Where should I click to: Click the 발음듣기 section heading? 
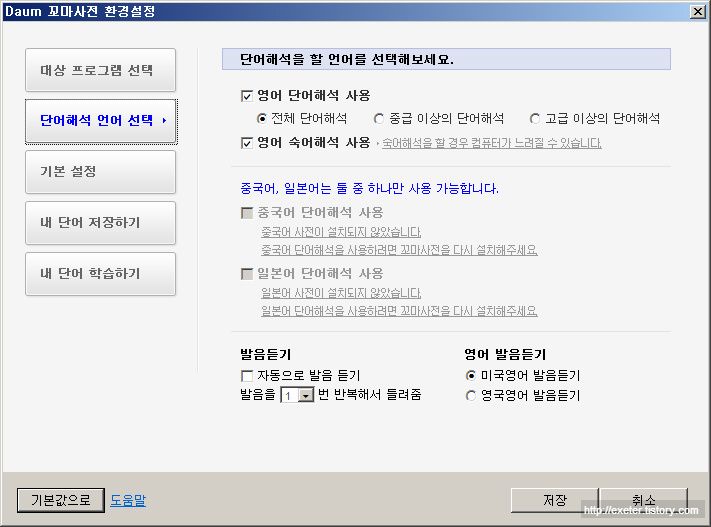tap(265, 354)
